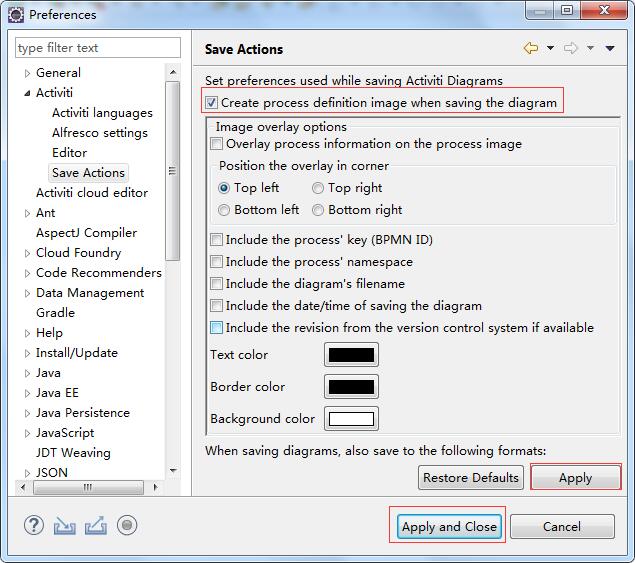This screenshot has width=635, height=563.
Task: Expand the Java Persistence tree node
Action: click(27, 413)
